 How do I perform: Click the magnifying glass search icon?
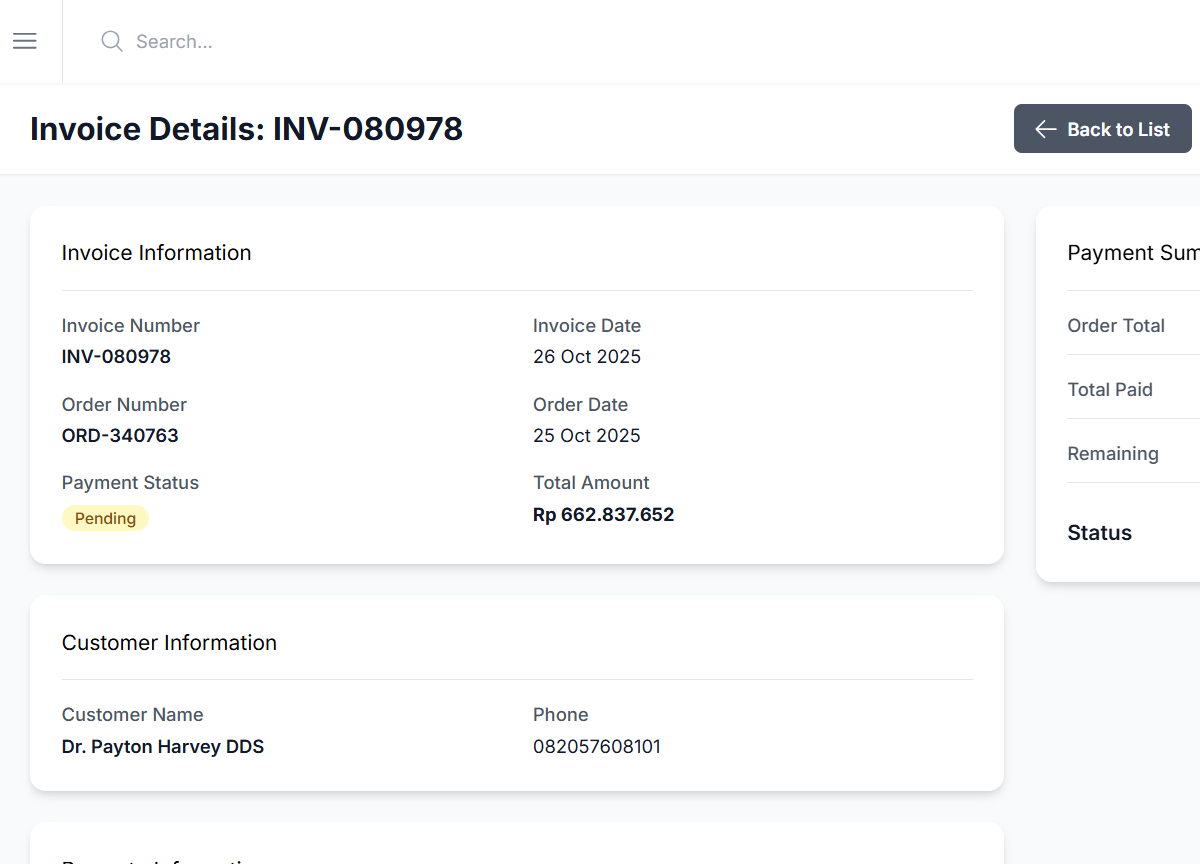(x=112, y=41)
